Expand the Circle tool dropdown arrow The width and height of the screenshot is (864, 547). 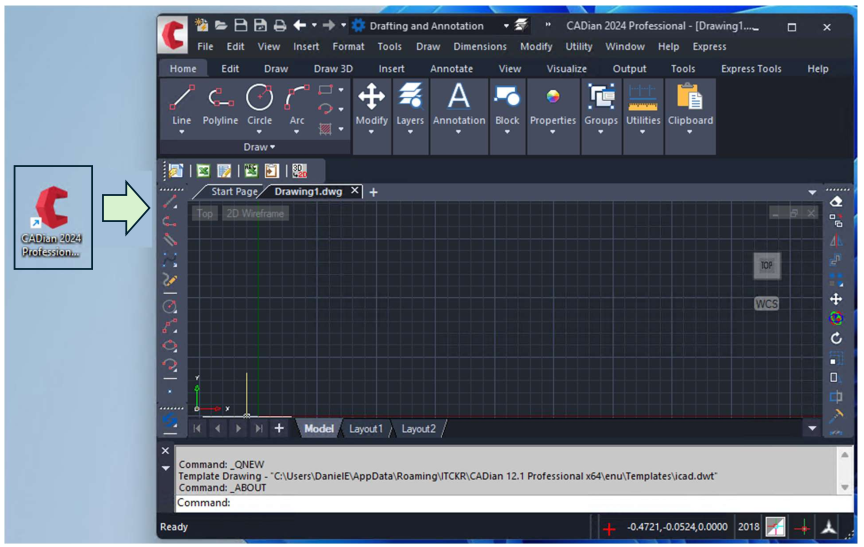click(260, 132)
